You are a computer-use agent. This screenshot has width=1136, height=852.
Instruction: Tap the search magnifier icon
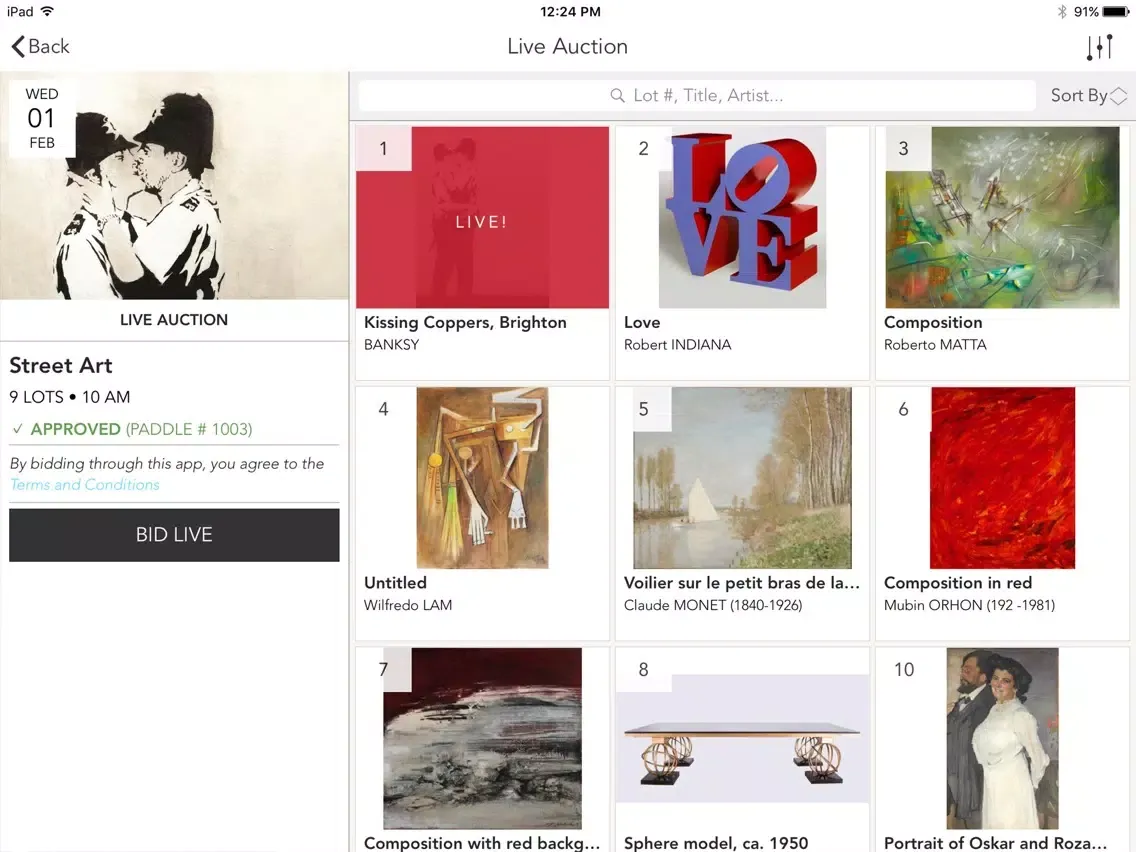617,96
